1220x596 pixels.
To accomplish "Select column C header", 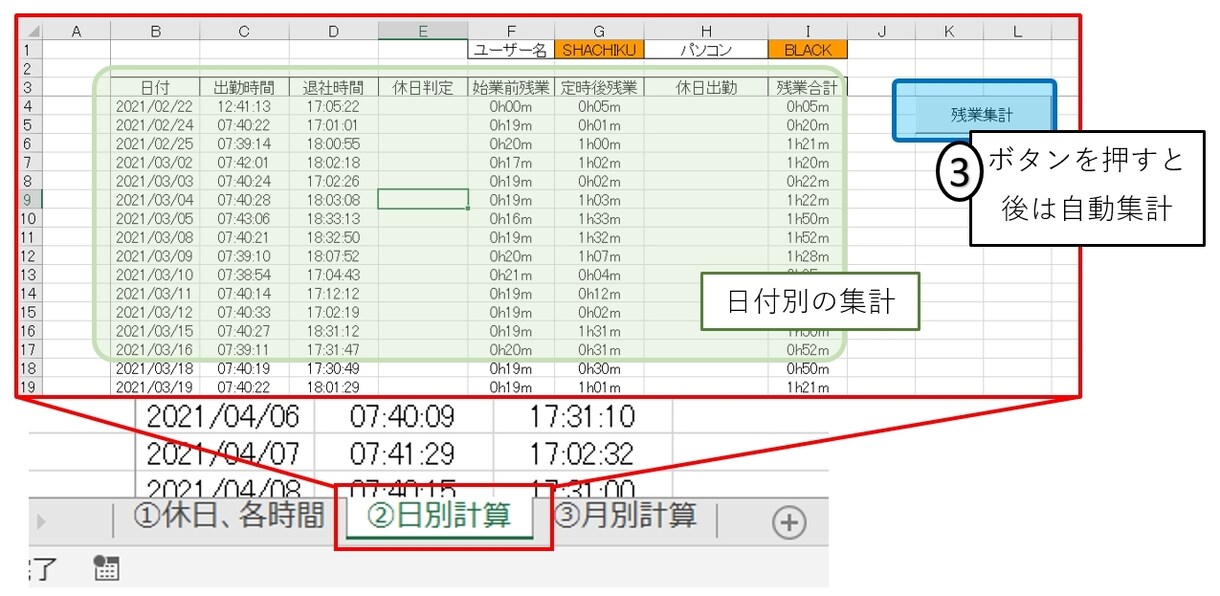I will coord(244,31).
